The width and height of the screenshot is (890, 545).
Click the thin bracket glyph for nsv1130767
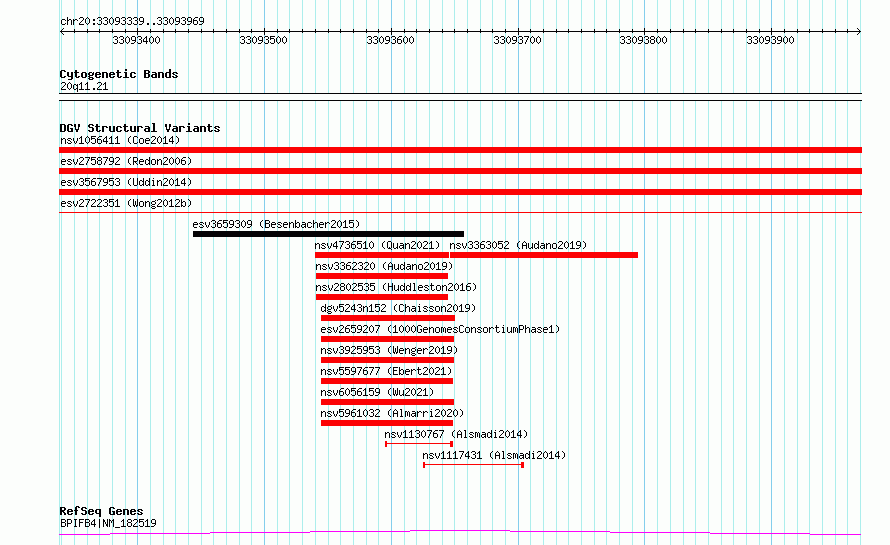click(x=419, y=444)
